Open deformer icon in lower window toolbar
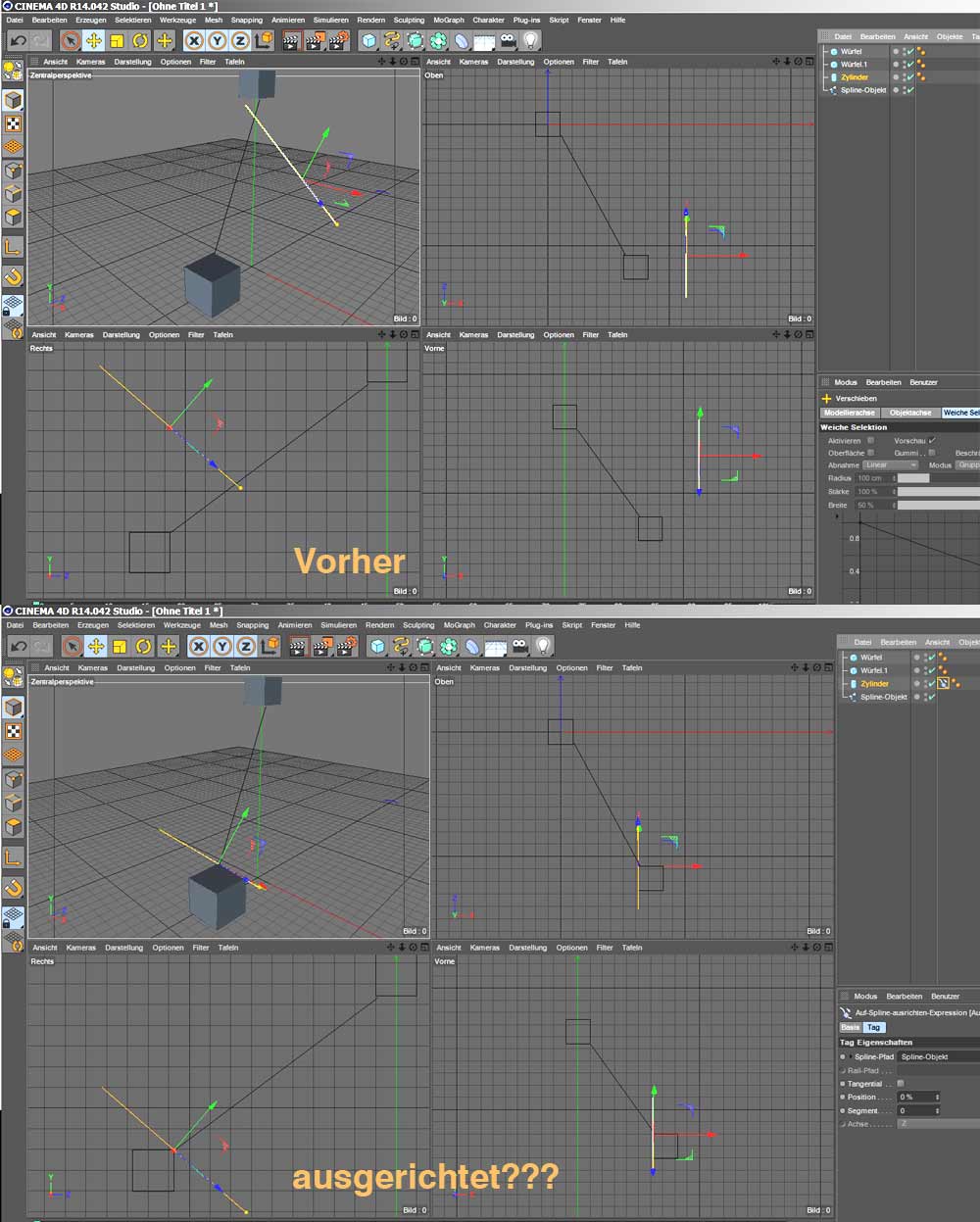This screenshot has height=1222, width=980. (472, 646)
